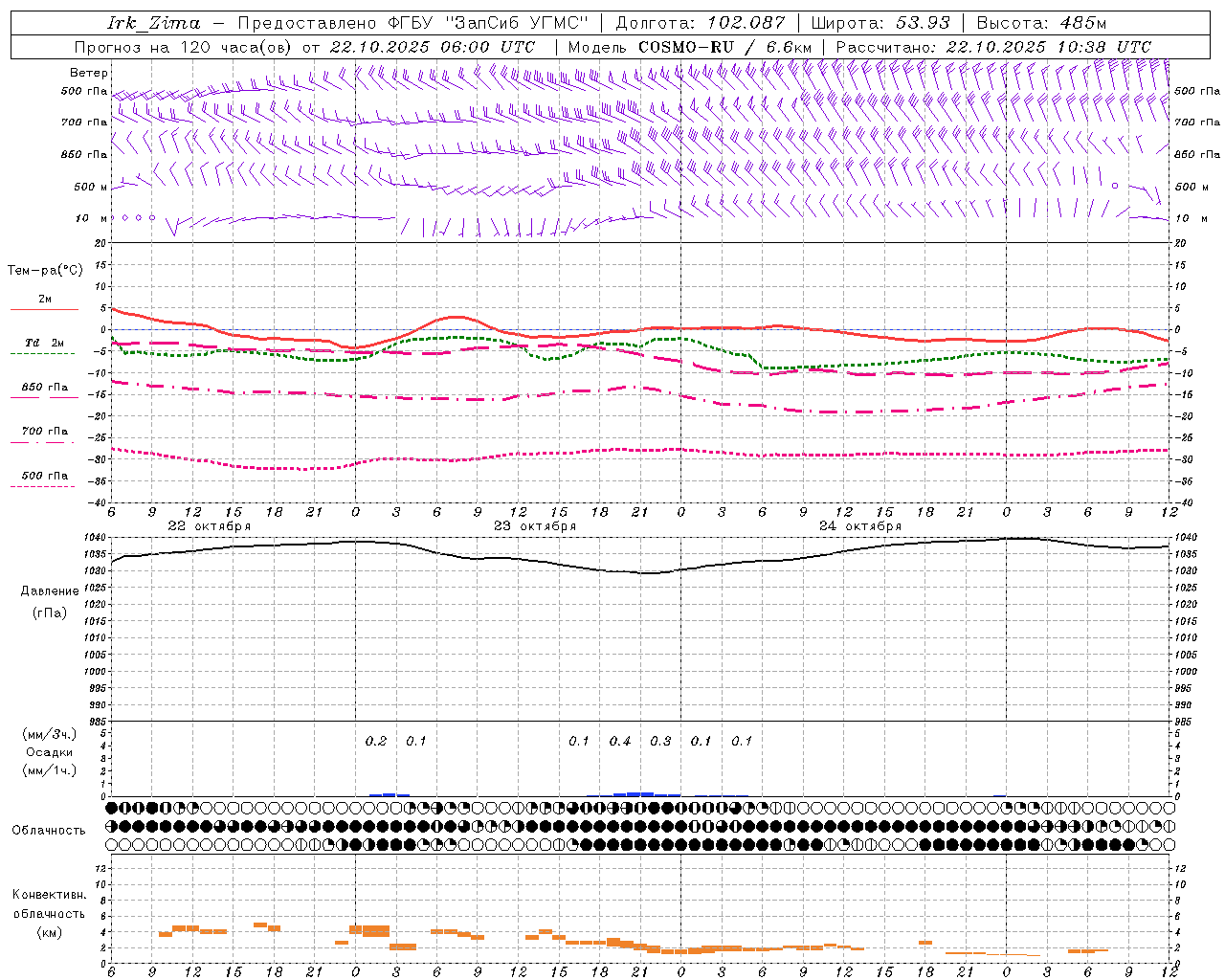Click the Прогноз на 120 часа(ов) text

pos(184,47)
